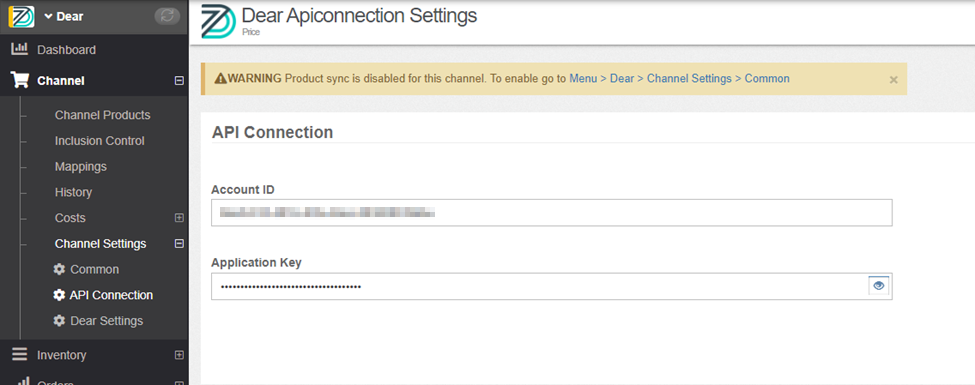Collapse the Channel menu section
The width and height of the screenshot is (975, 385).
[x=179, y=80]
